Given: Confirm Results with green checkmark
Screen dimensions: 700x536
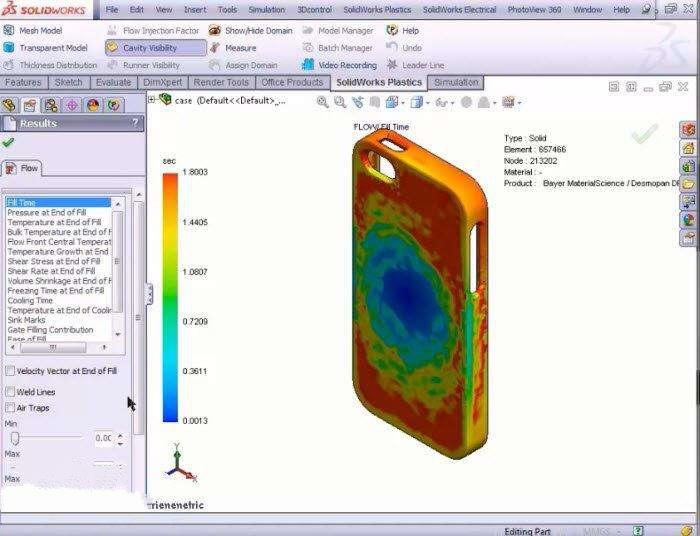Looking at the screenshot, I should click(8, 143).
